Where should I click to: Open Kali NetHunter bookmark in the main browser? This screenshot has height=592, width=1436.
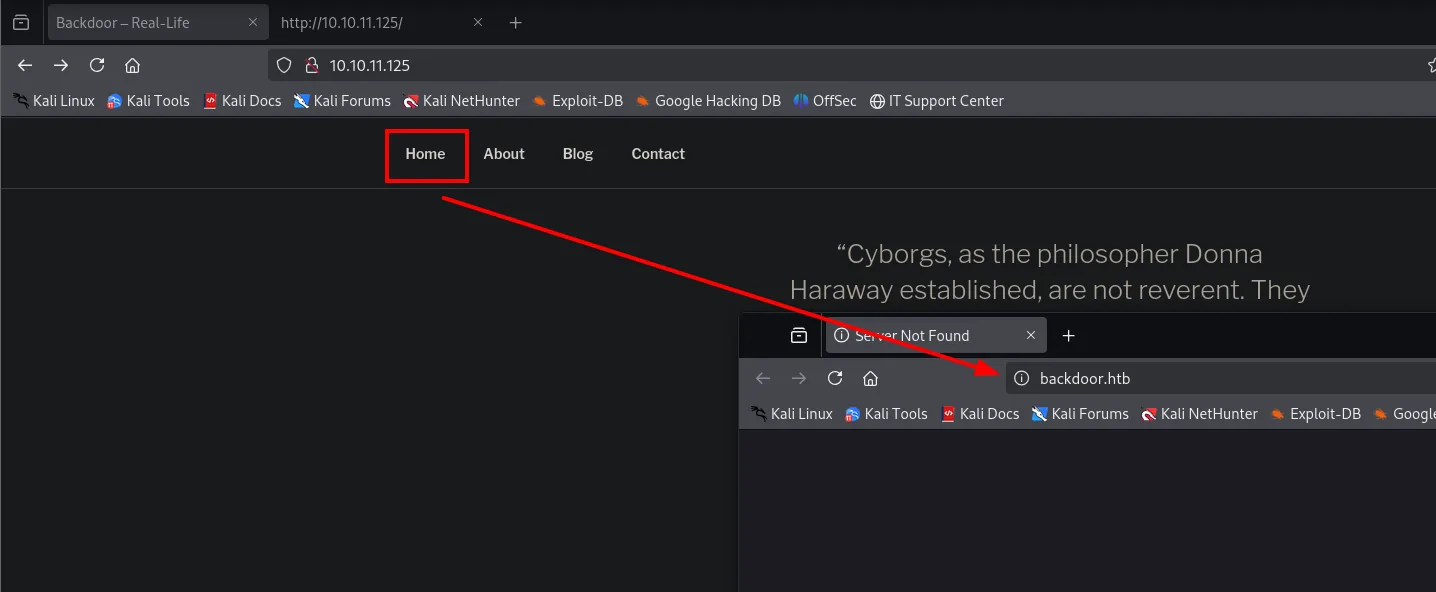[x=462, y=101]
